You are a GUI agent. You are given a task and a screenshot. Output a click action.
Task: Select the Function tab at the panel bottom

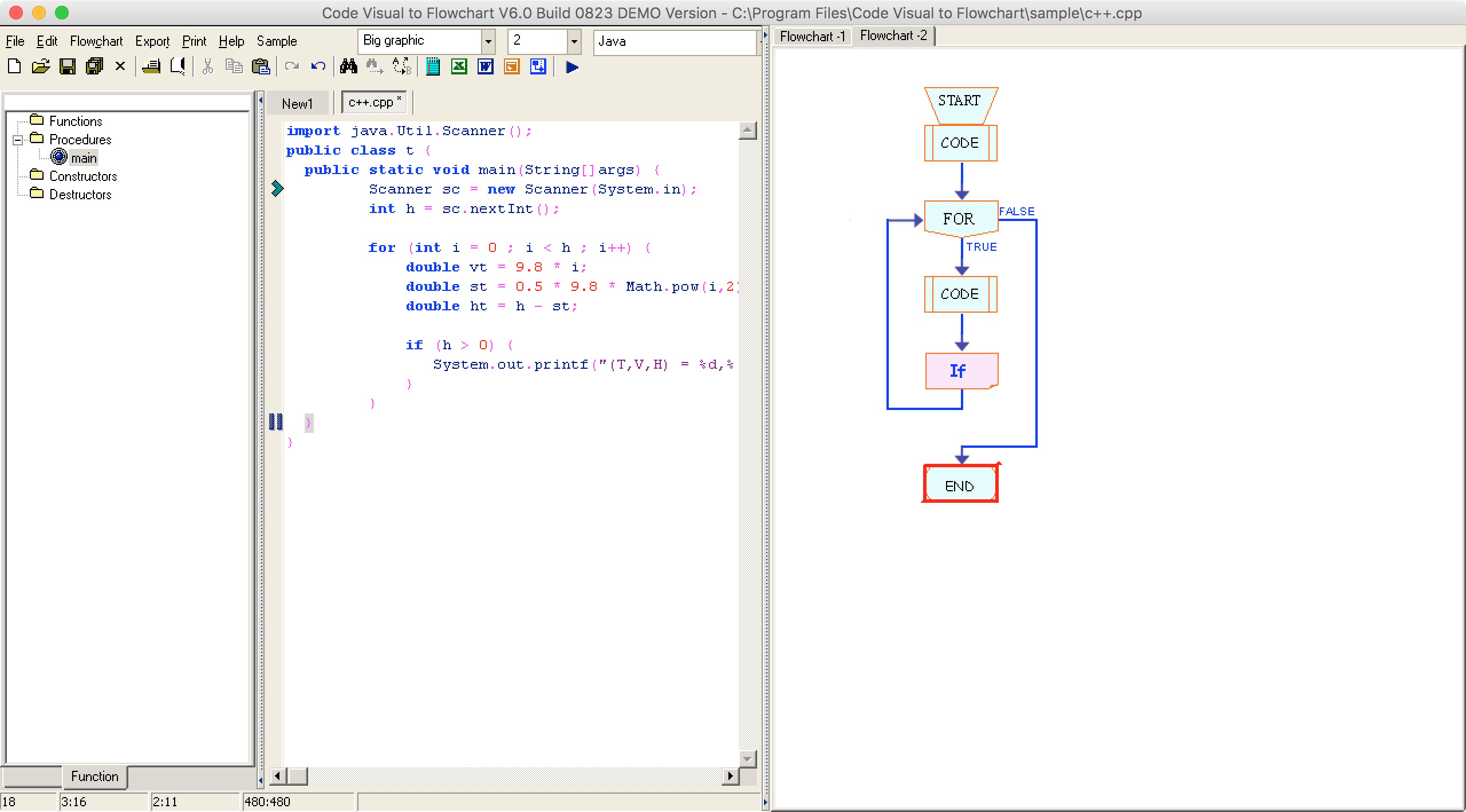pos(94,776)
